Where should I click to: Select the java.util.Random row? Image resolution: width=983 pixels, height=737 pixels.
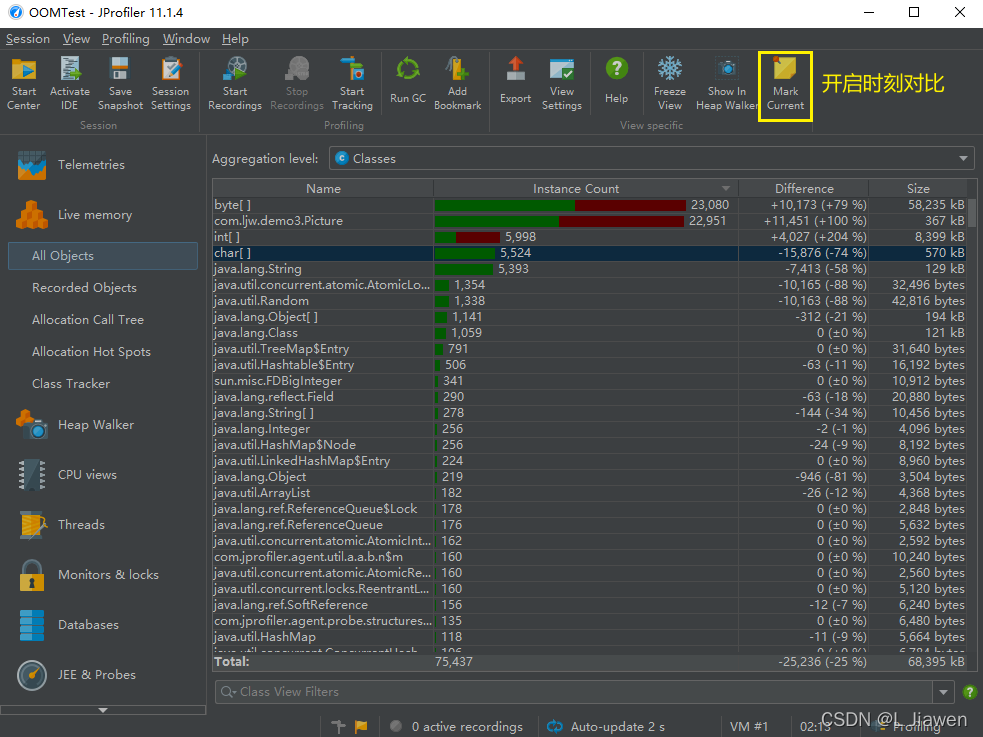click(589, 301)
